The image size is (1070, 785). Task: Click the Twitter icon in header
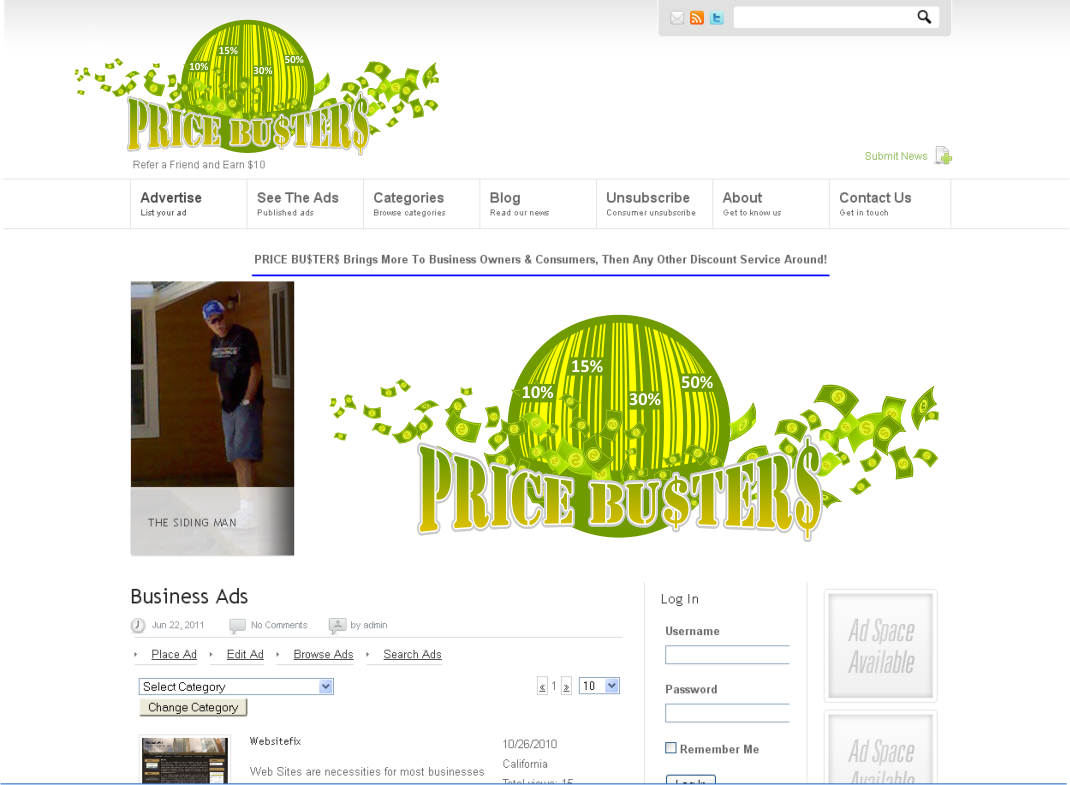(717, 18)
